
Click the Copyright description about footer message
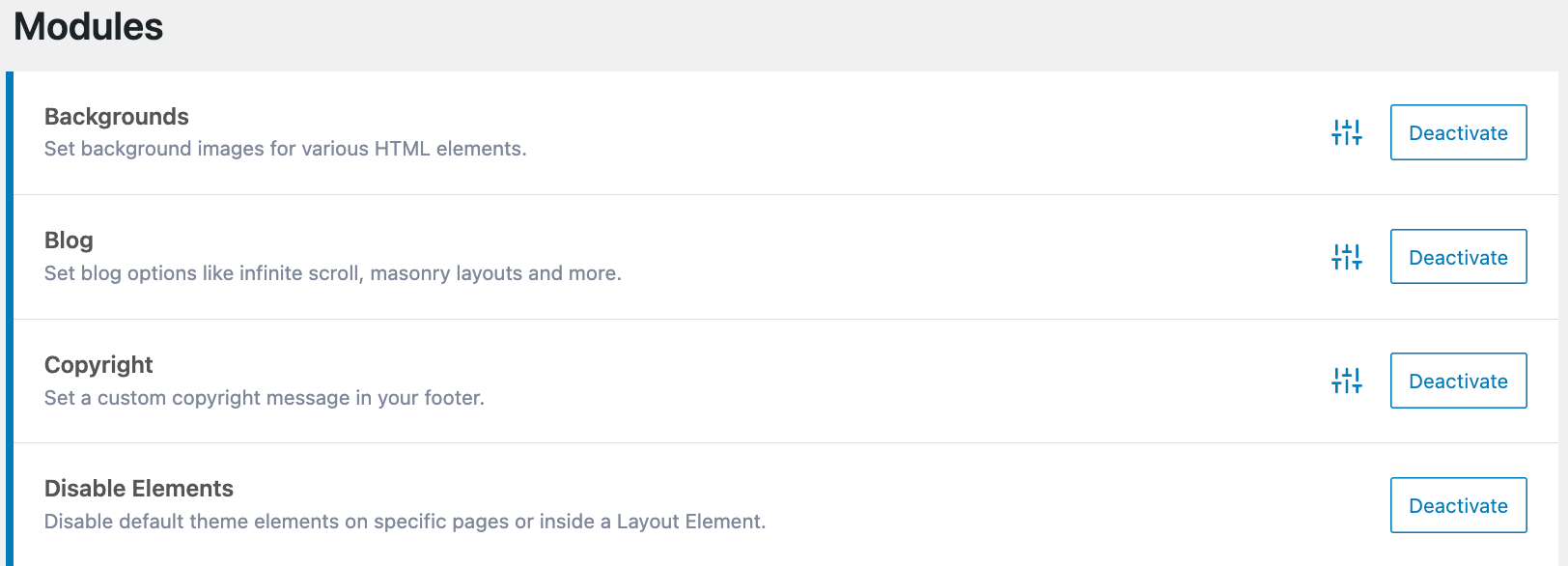[x=265, y=398]
